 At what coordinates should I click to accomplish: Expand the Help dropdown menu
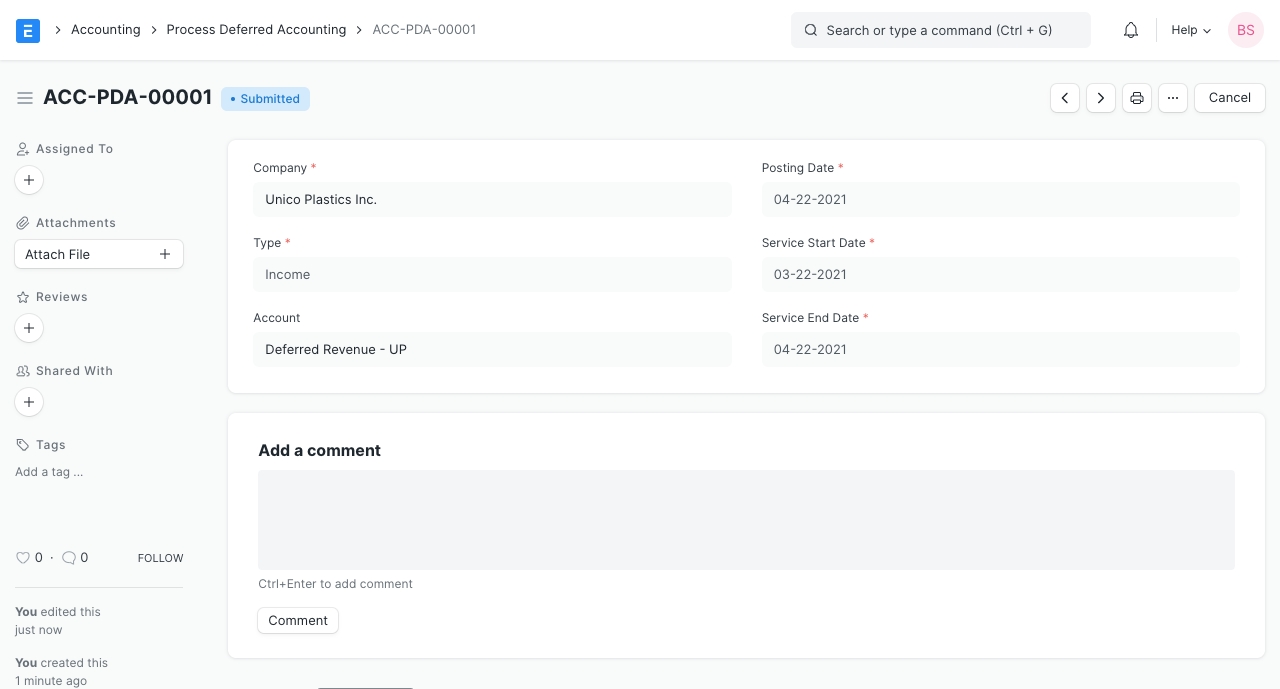[1191, 30]
